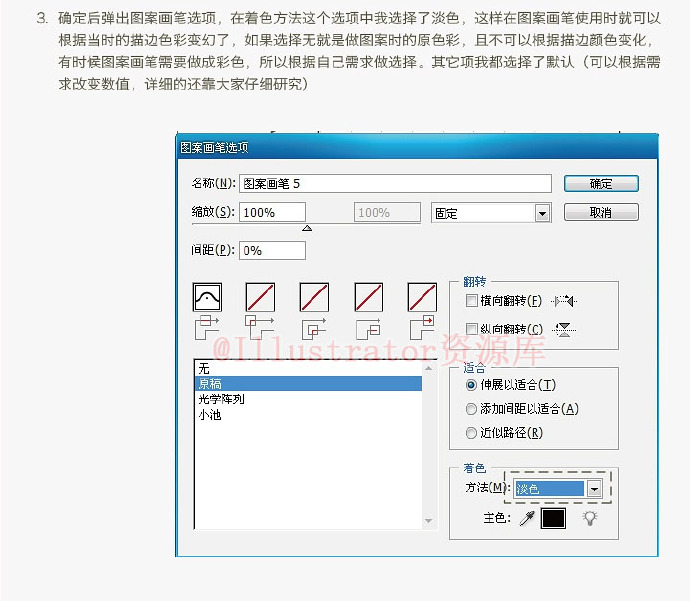The width and height of the screenshot is (690, 601).
Task: Click the 名称 field with 图案画笔 5
Action: click(x=395, y=184)
